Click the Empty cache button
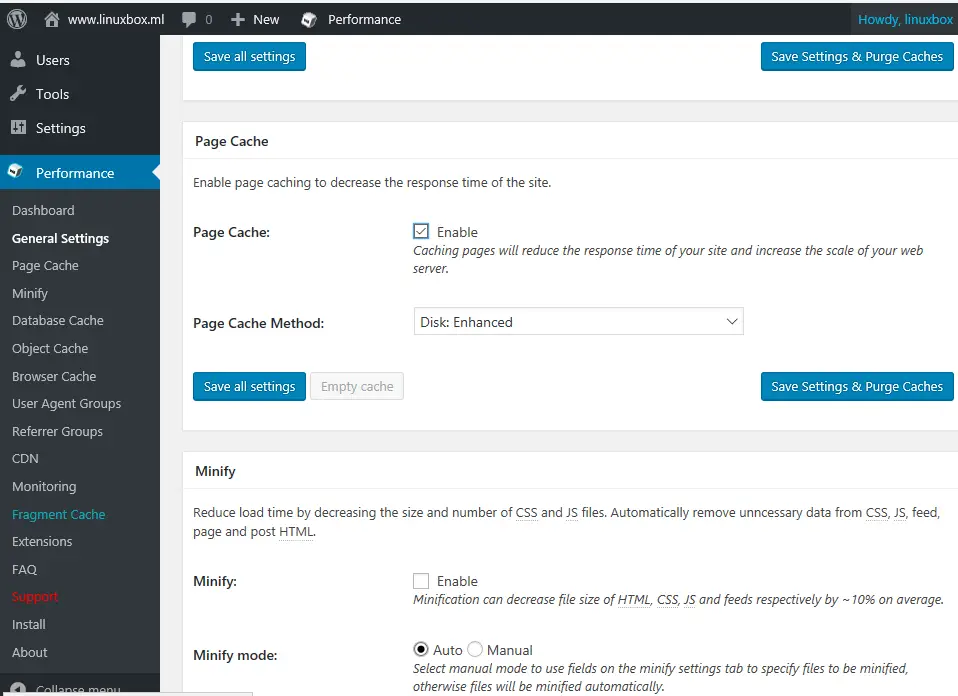Screen dimensions: 958x696 [356, 386]
